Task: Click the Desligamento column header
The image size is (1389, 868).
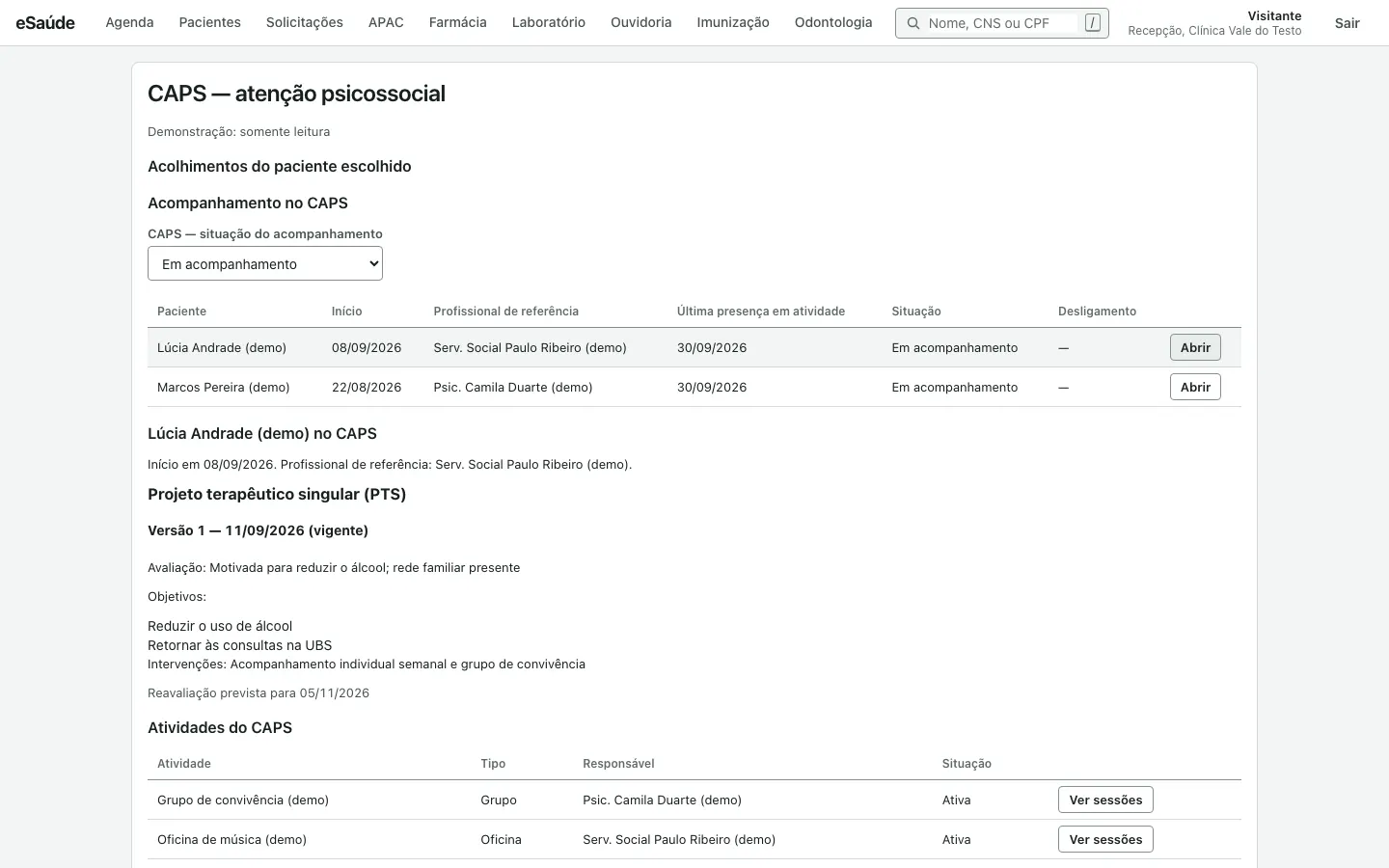Action: (1097, 312)
